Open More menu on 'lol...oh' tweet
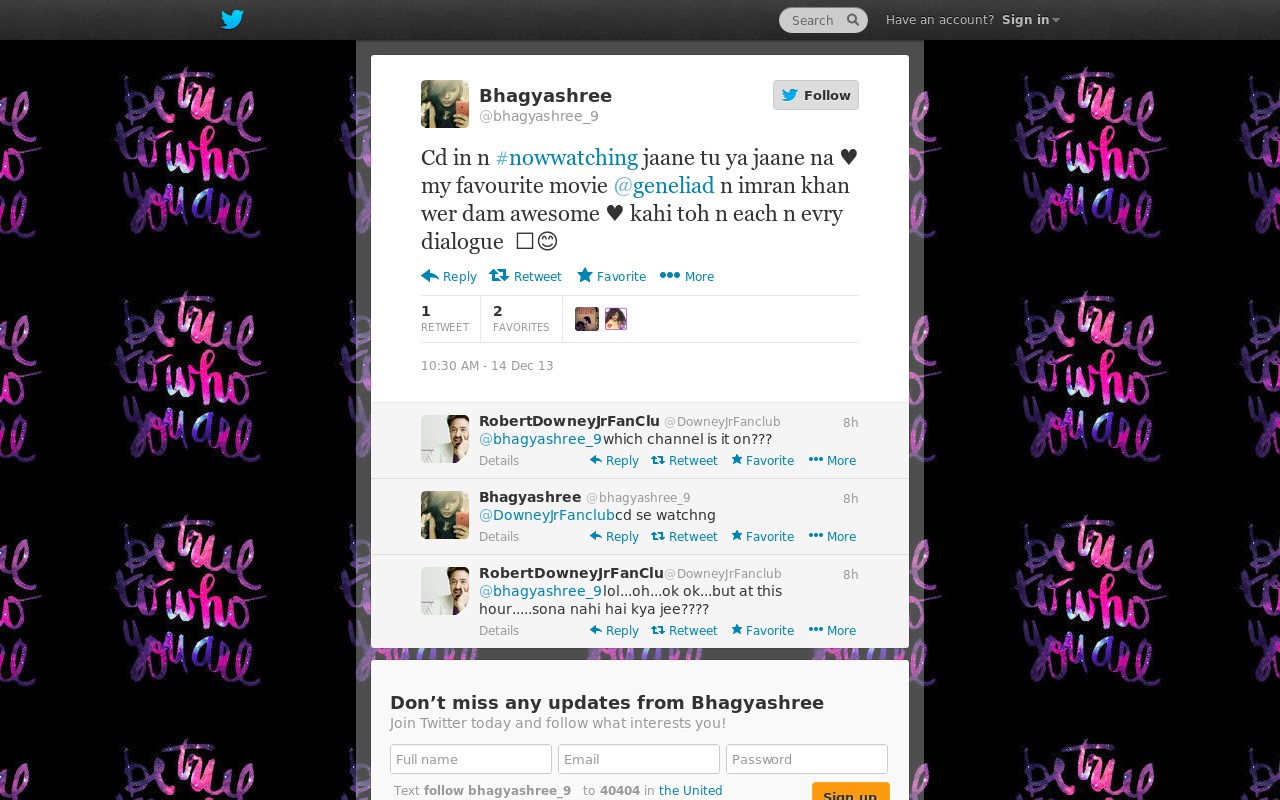Image resolution: width=1280 pixels, height=800 pixels. (832, 631)
